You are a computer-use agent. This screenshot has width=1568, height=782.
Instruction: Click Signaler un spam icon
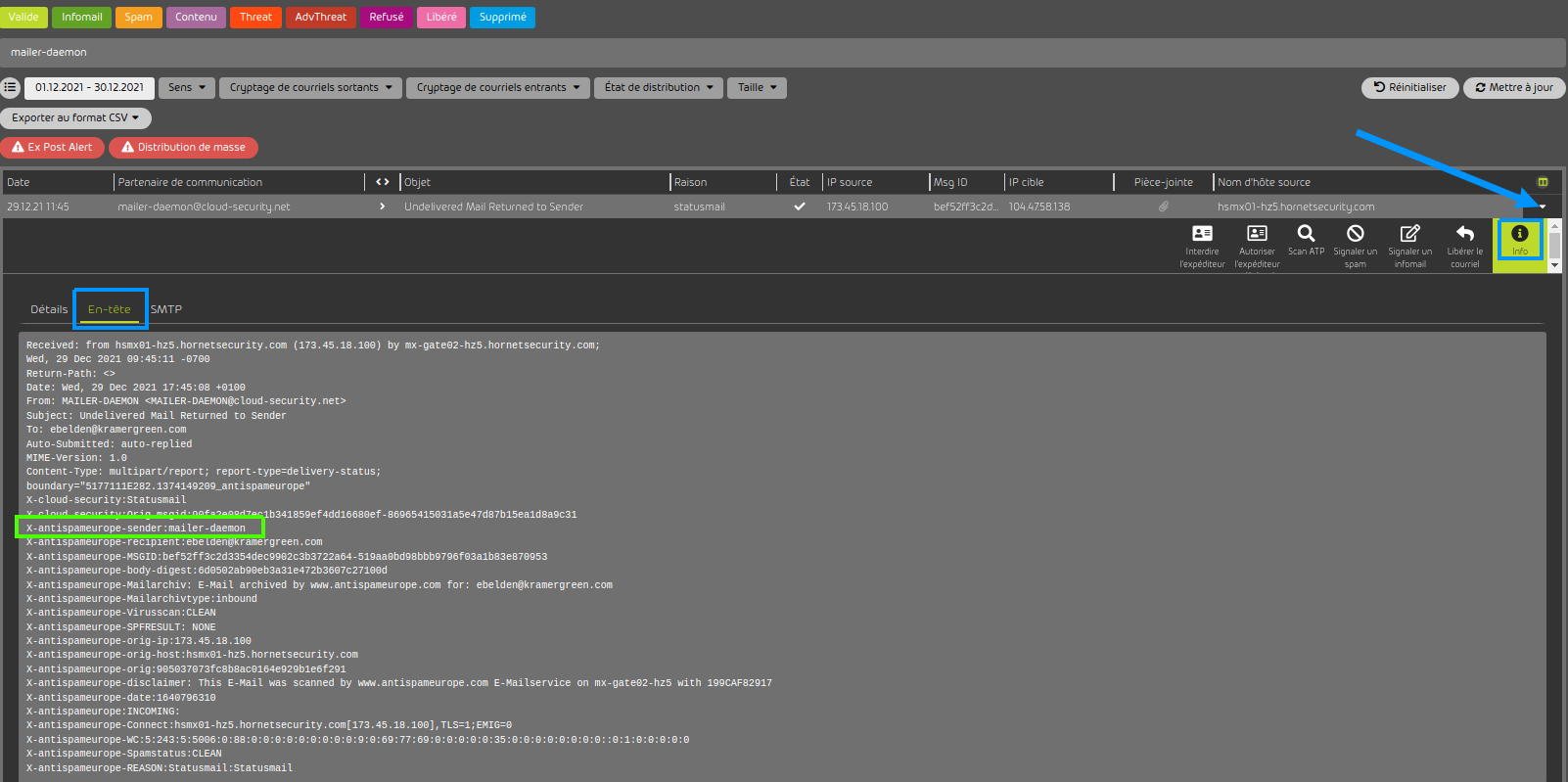point(1355,234)
